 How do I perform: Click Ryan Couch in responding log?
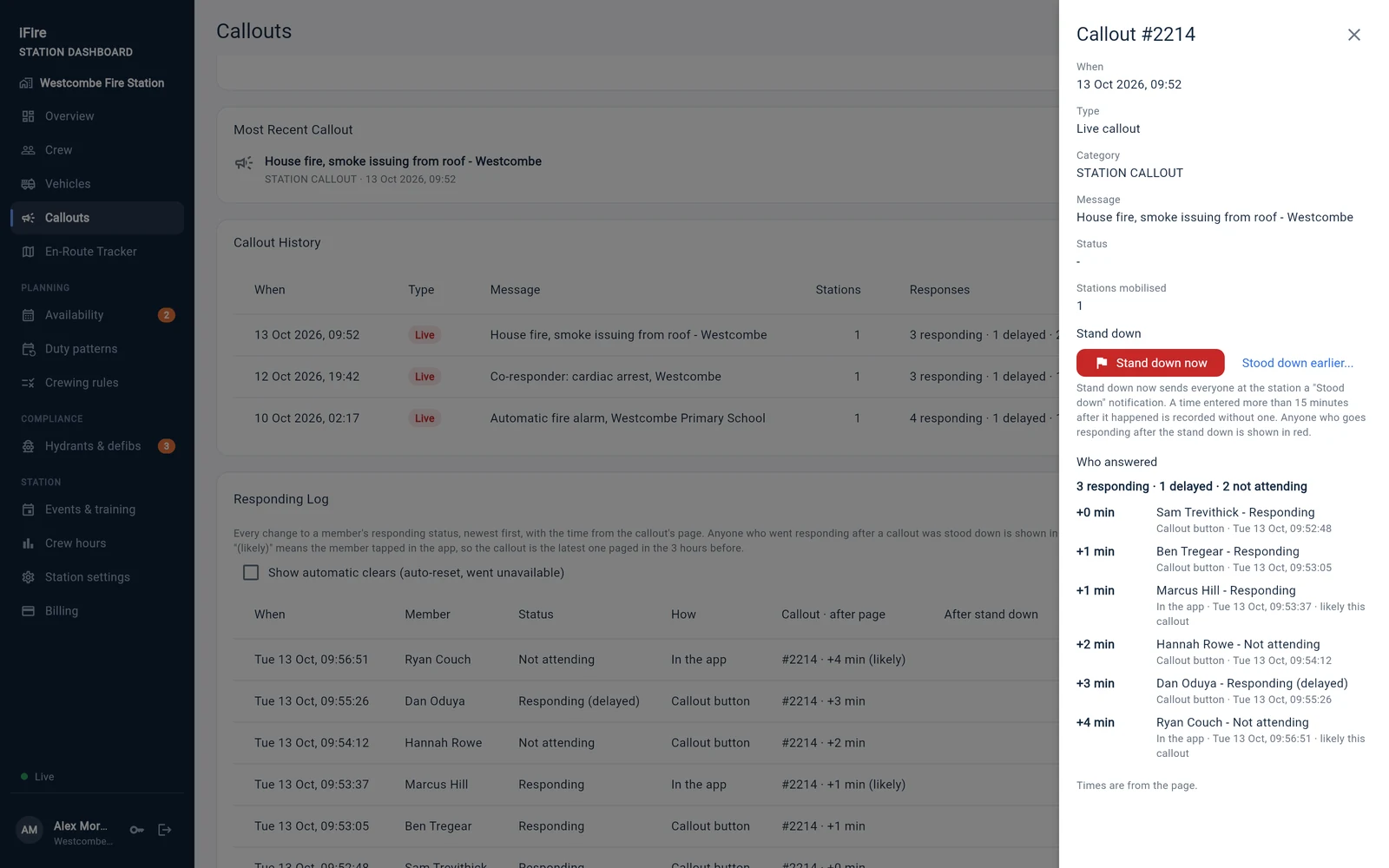point(438,660)
